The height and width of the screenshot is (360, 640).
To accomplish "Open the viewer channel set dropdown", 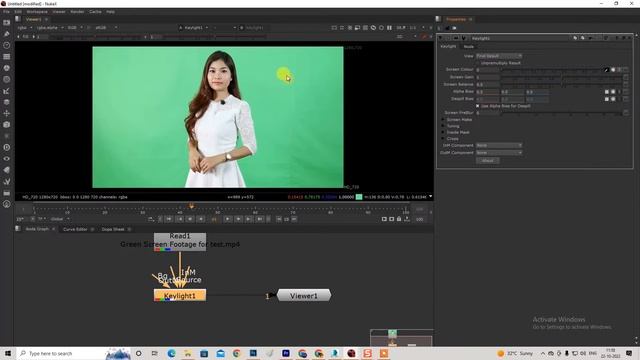I will point(24,28).
